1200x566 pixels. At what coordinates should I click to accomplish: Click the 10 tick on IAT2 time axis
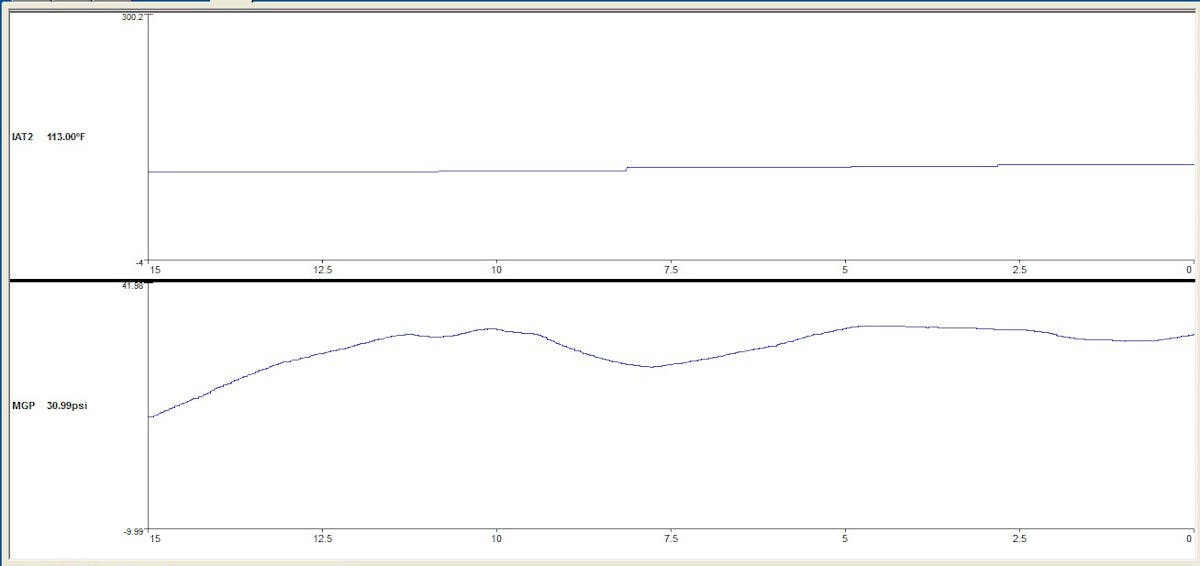pyautogui.click(x=496, y=270)
